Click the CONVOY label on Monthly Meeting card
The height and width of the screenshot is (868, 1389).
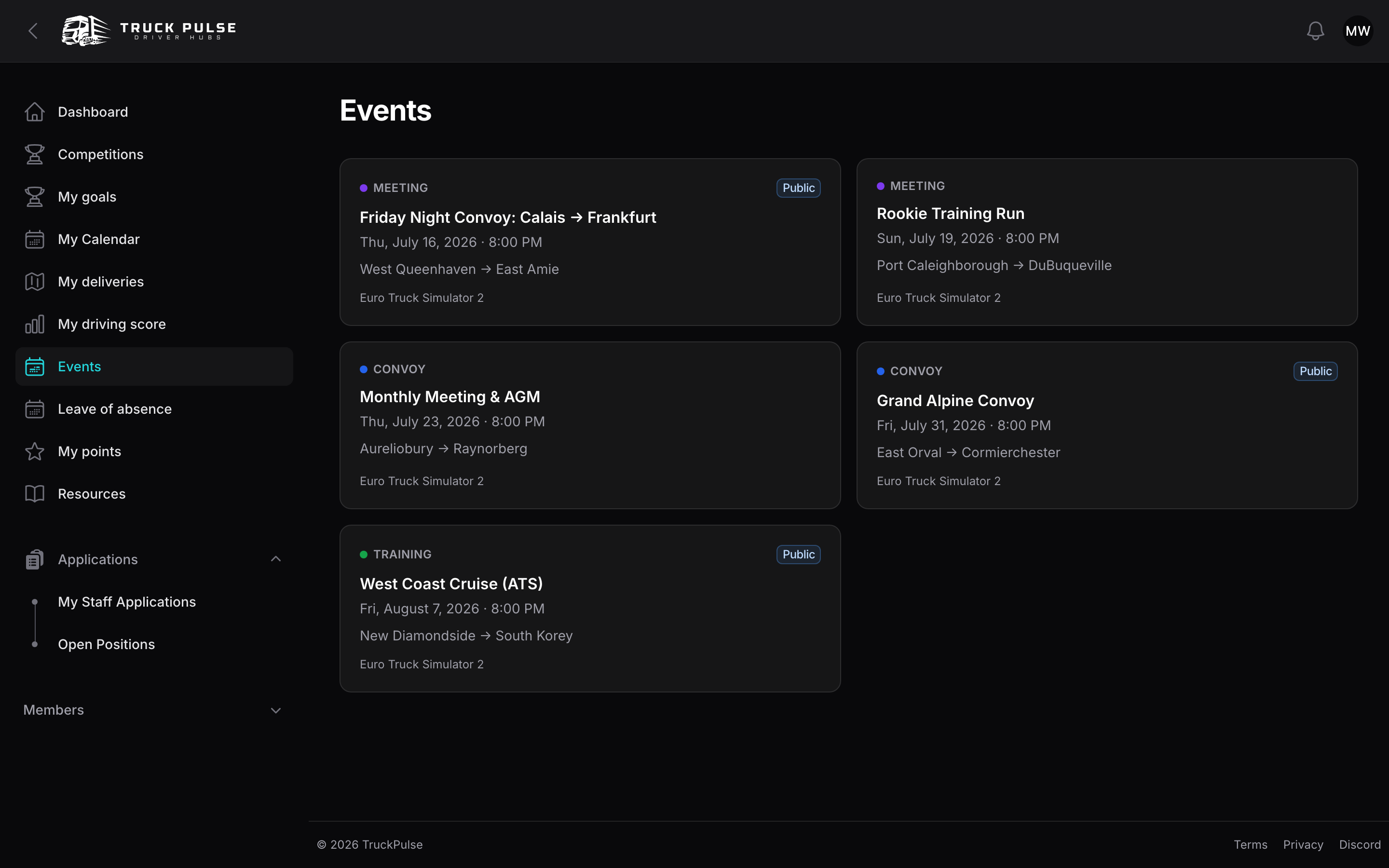[x=399, y=369]
